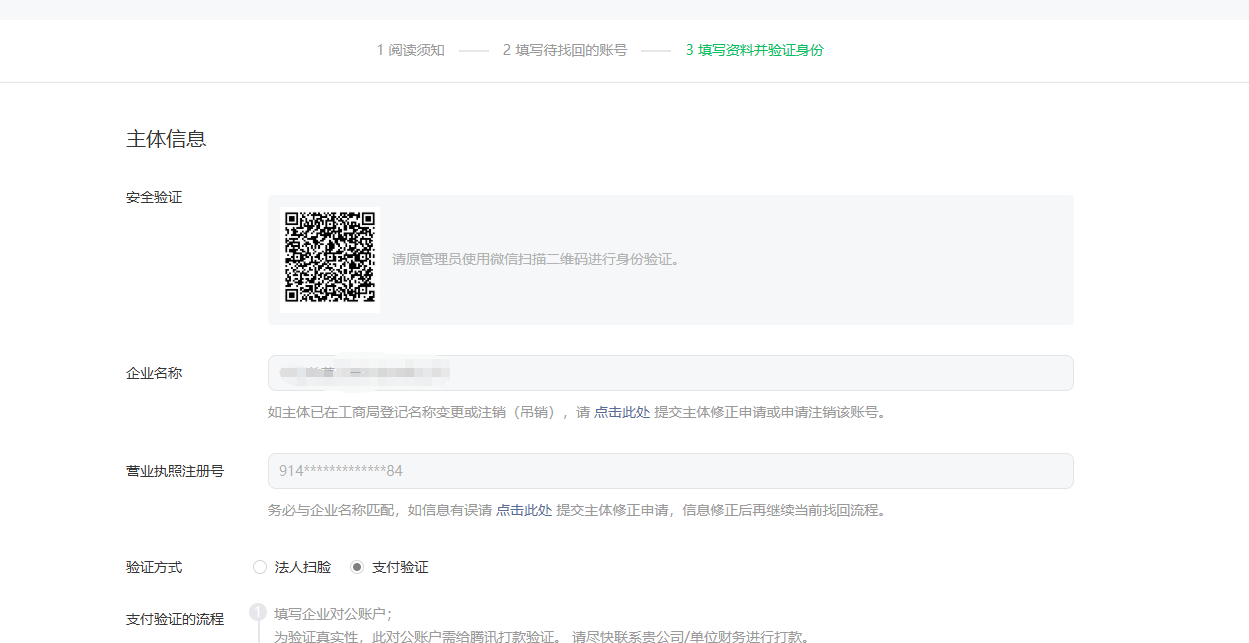
Task: Open 点击此处 link under 企业名称
Action: (x=622, y=412)
